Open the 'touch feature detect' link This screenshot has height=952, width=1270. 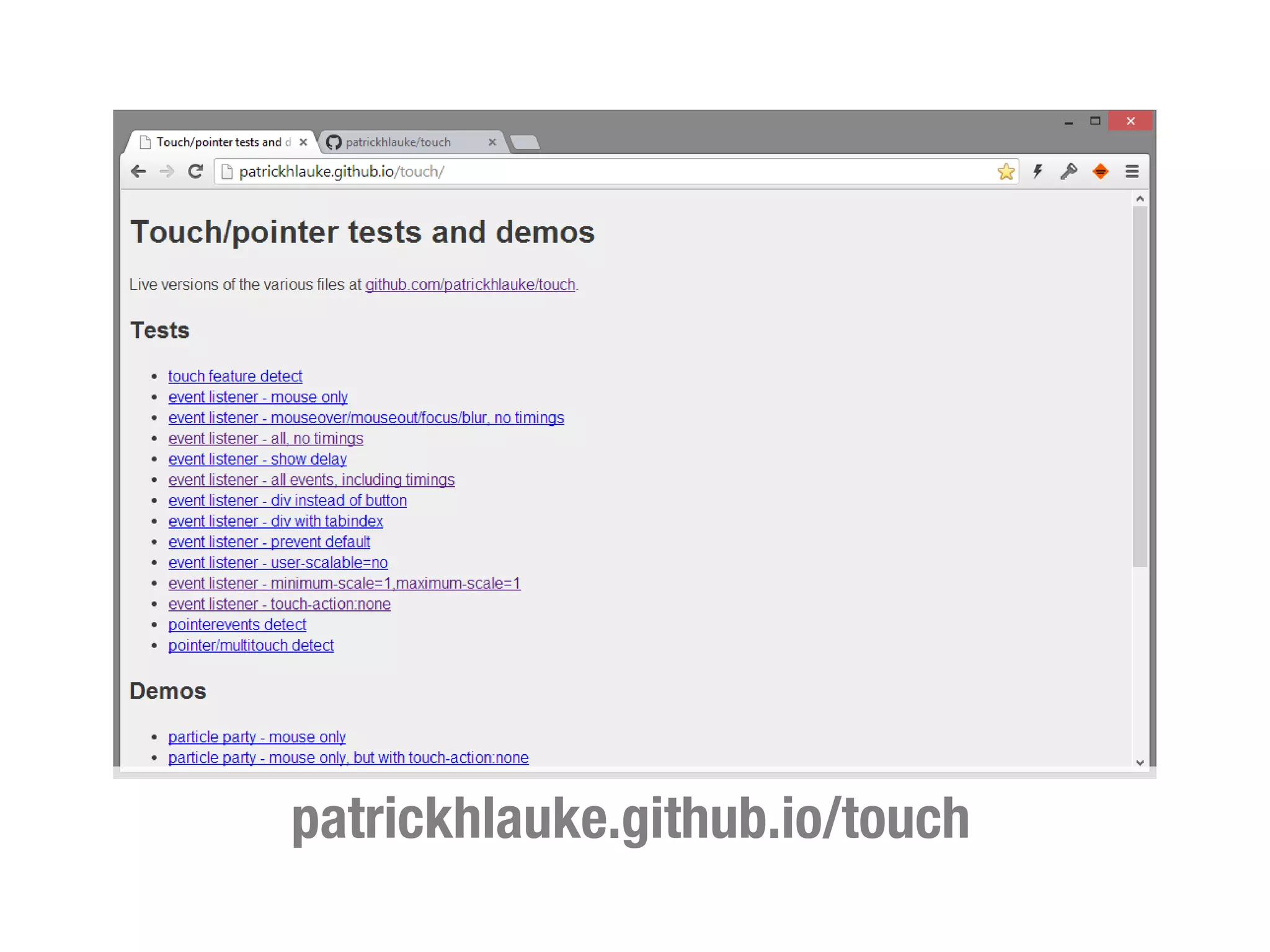(x=235, y=376)
